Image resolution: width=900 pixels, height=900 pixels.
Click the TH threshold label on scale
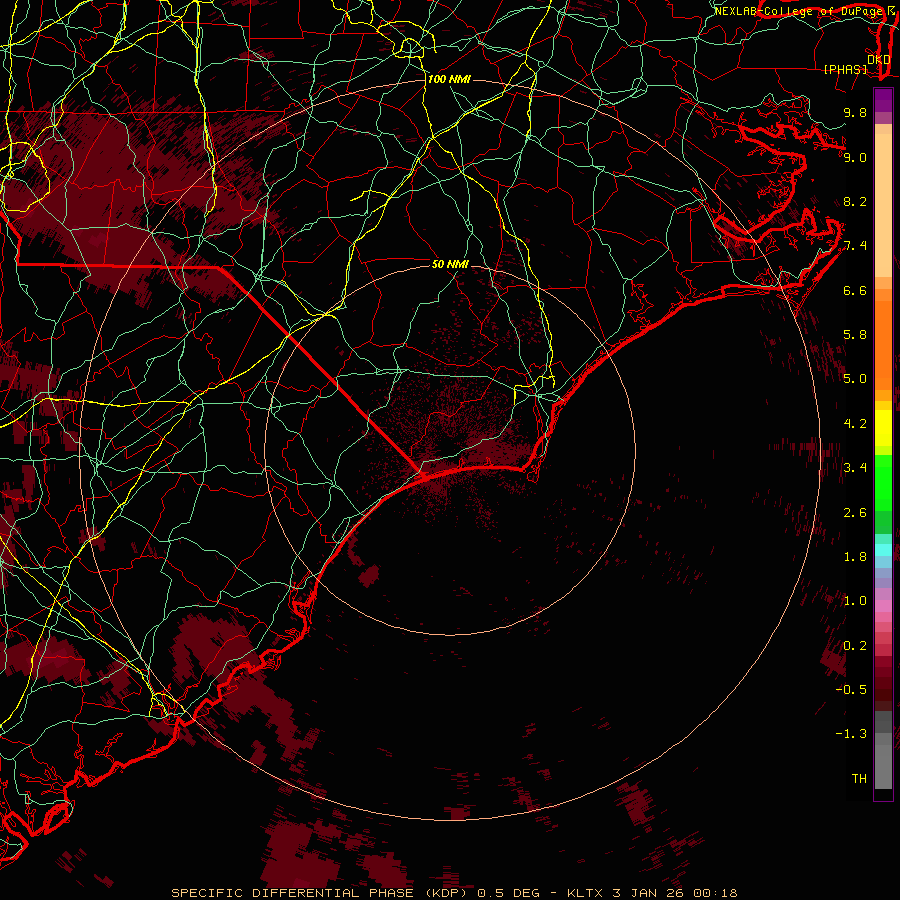coord(859,779)
